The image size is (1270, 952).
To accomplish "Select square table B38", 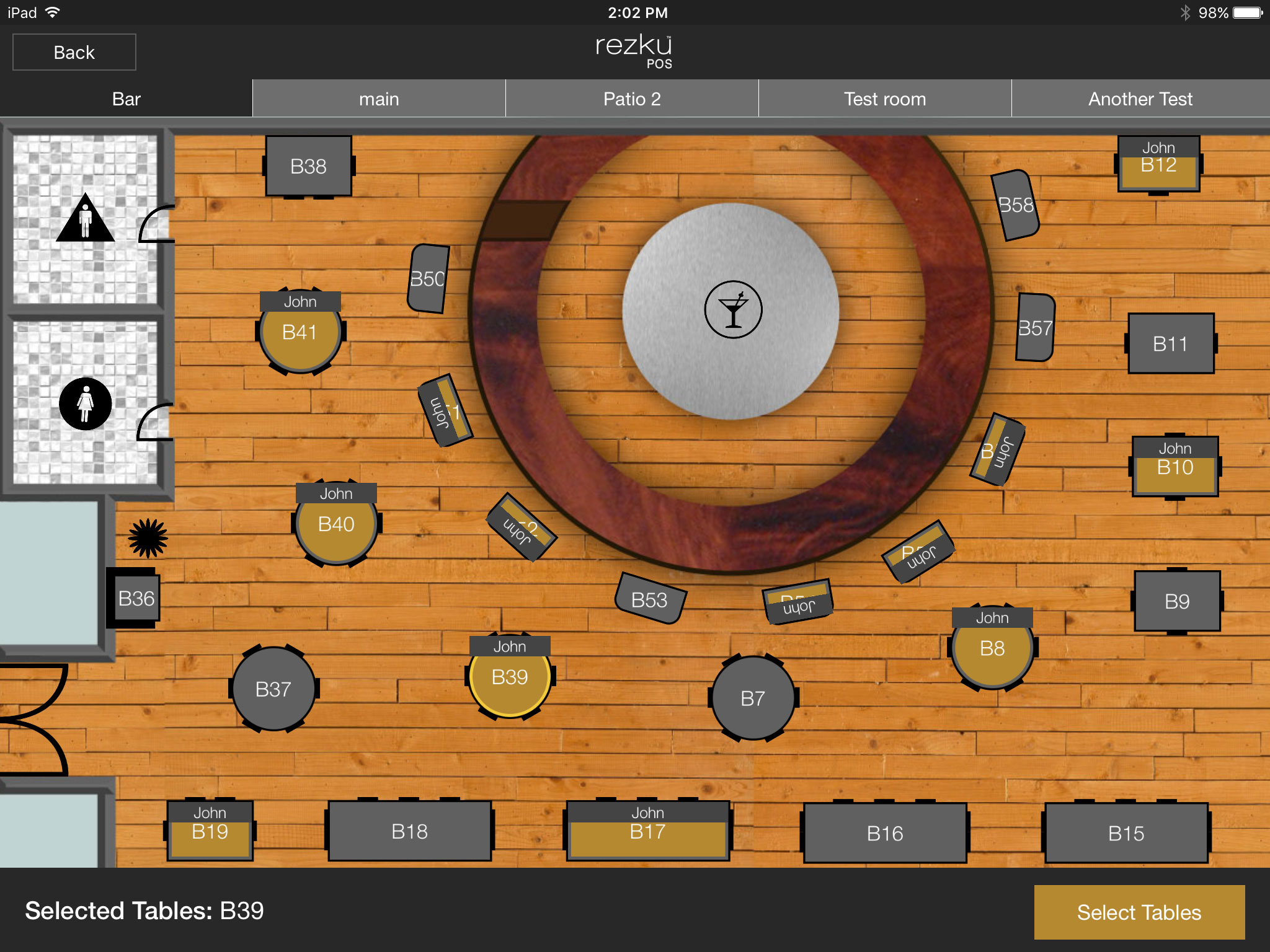I will click(308, 166).
